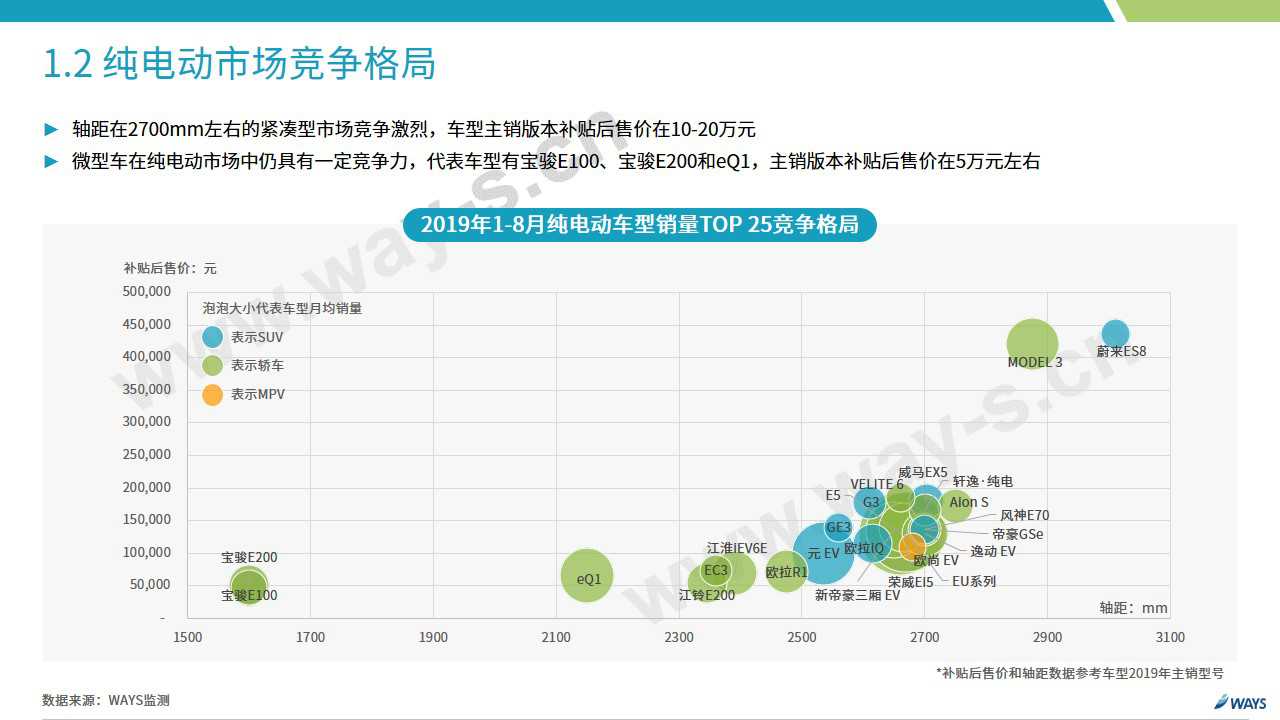Click the 500,000 y-axis value
1280x720 pixels.
146,291
